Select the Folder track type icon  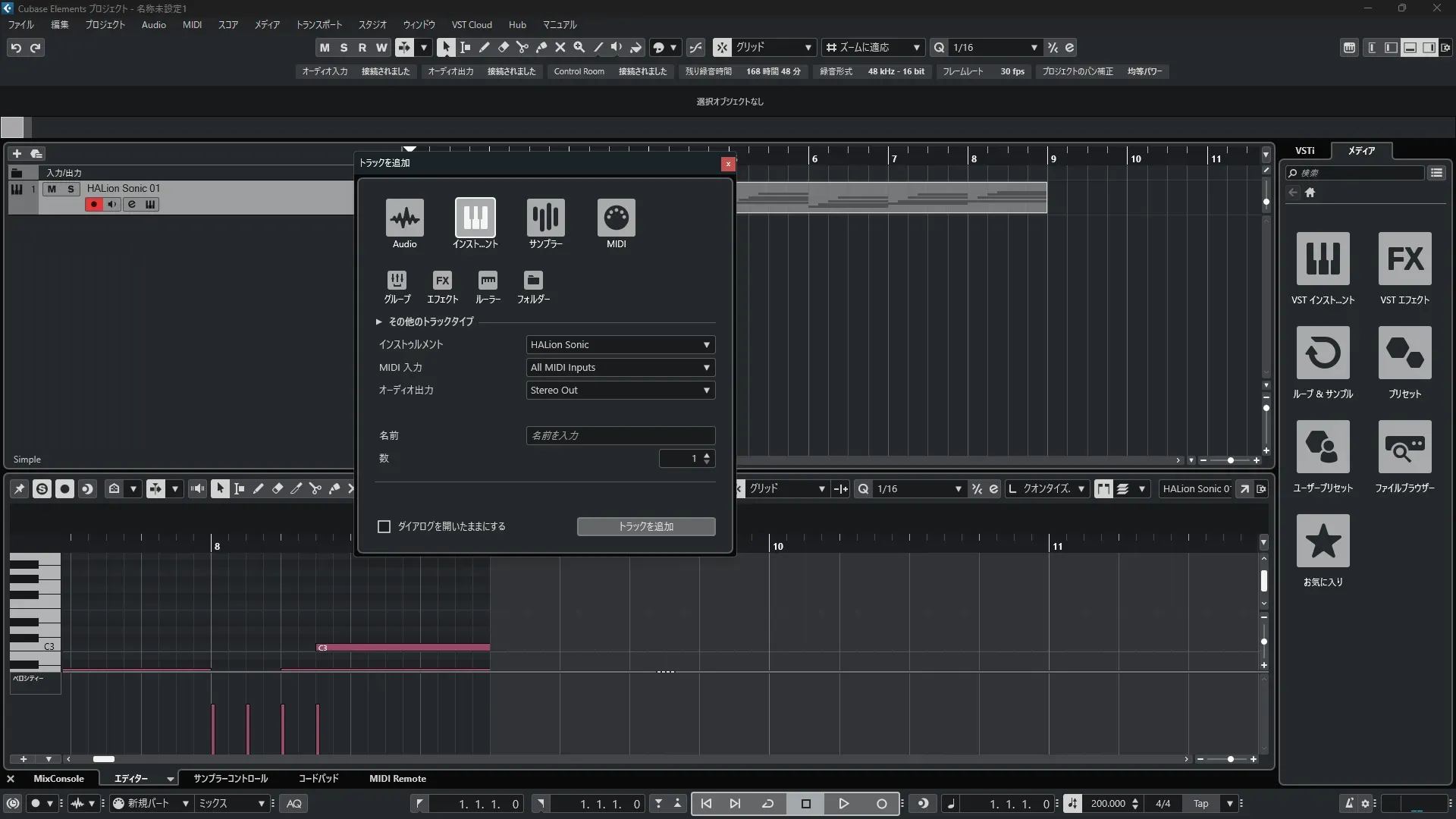click(x=533, y=281)
